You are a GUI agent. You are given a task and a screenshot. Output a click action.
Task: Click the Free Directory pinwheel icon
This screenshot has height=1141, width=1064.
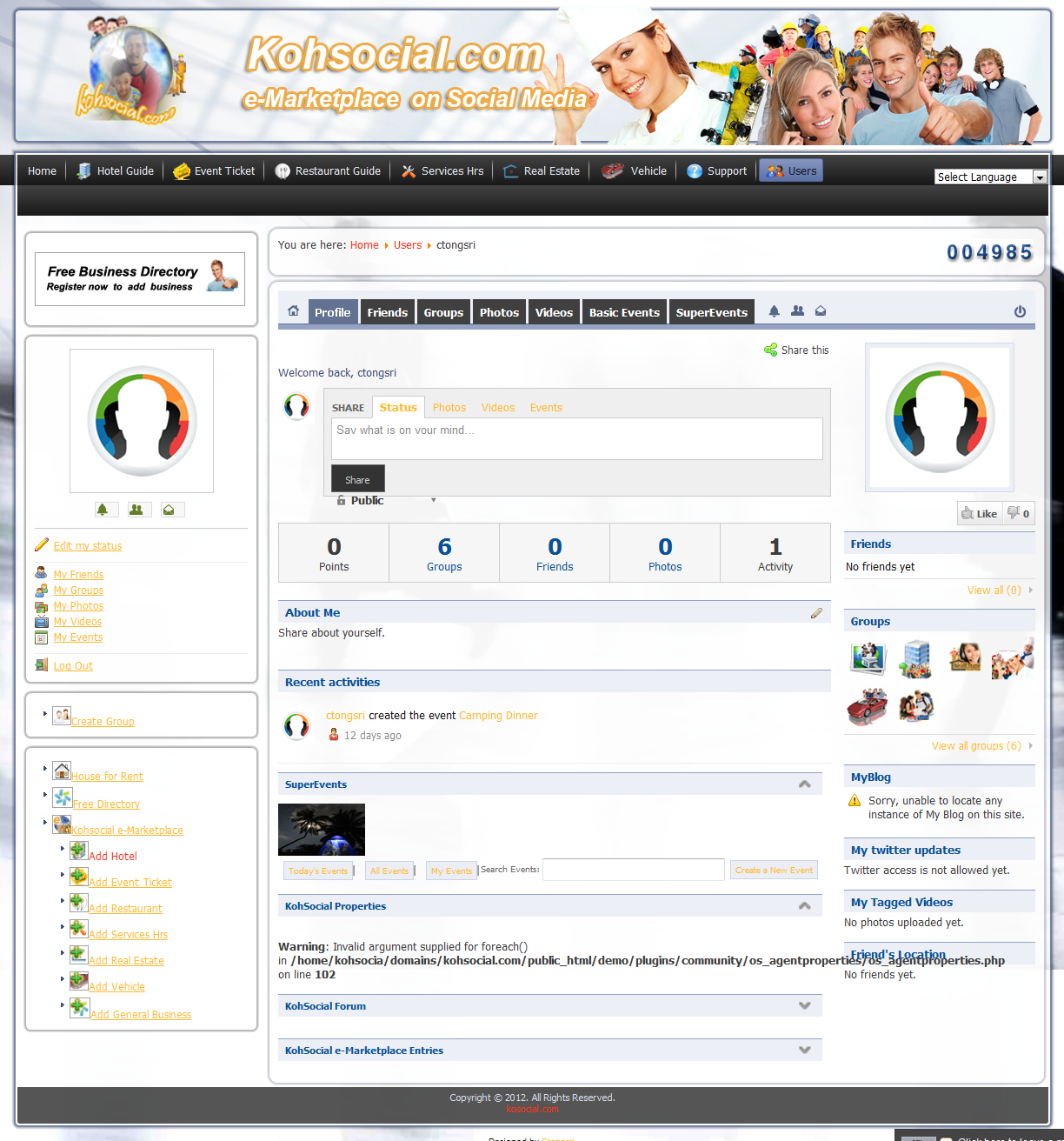(x=63, y=797)
